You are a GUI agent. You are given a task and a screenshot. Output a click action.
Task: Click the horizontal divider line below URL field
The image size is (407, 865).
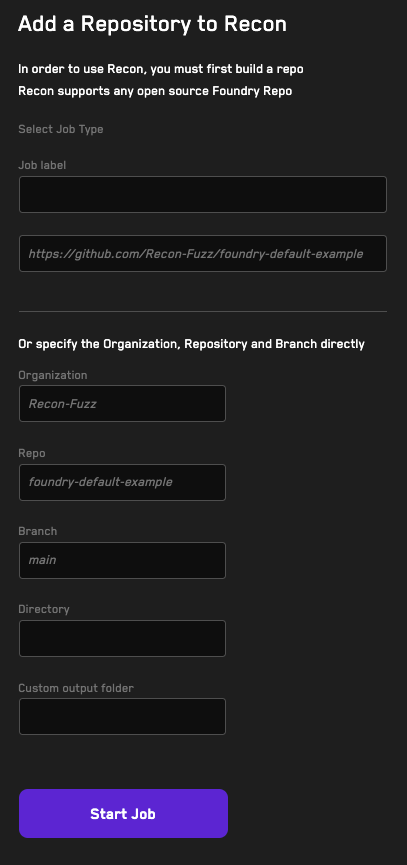pyautogui.click(x=203, y=311)
